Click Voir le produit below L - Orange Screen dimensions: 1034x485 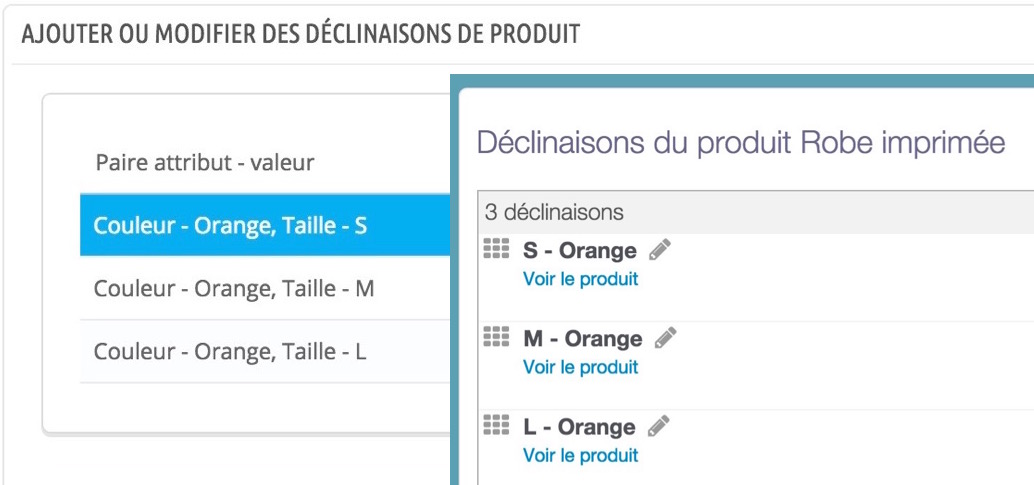[x=580, y=455]
